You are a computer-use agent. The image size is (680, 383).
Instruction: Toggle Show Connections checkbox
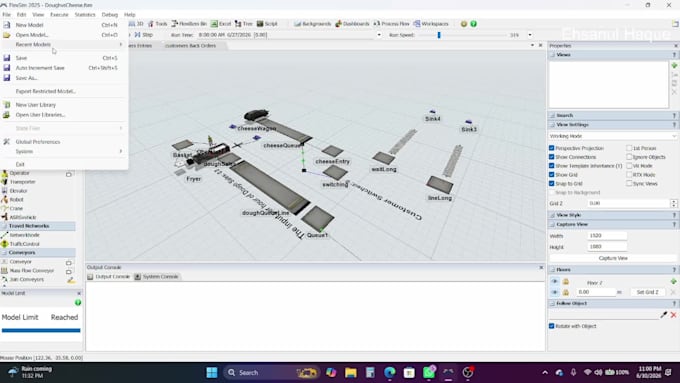(x=552, y=157)
